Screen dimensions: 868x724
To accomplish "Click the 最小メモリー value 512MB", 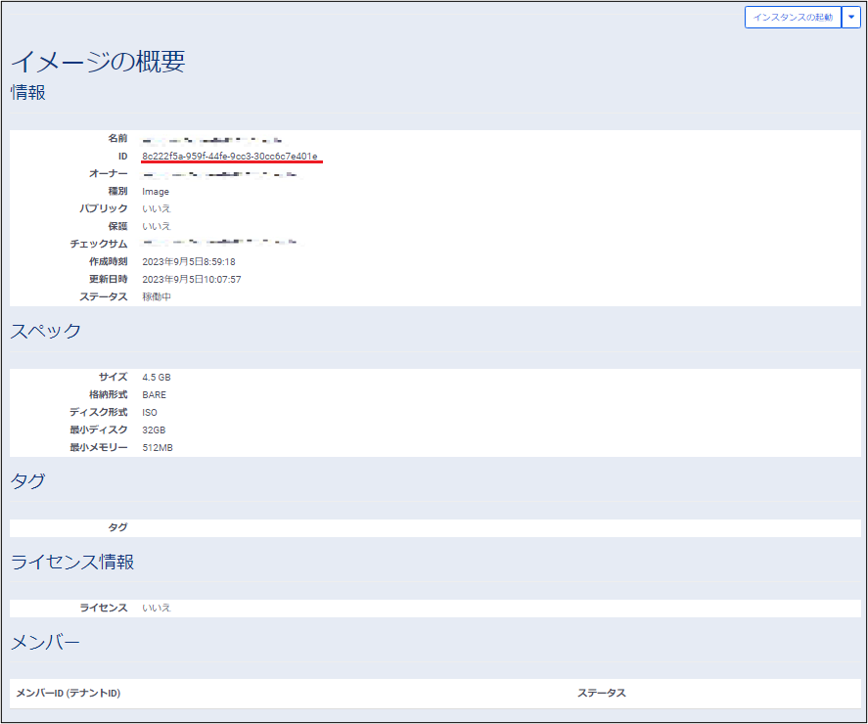I will pyautogui.click(x=157, y=448).
